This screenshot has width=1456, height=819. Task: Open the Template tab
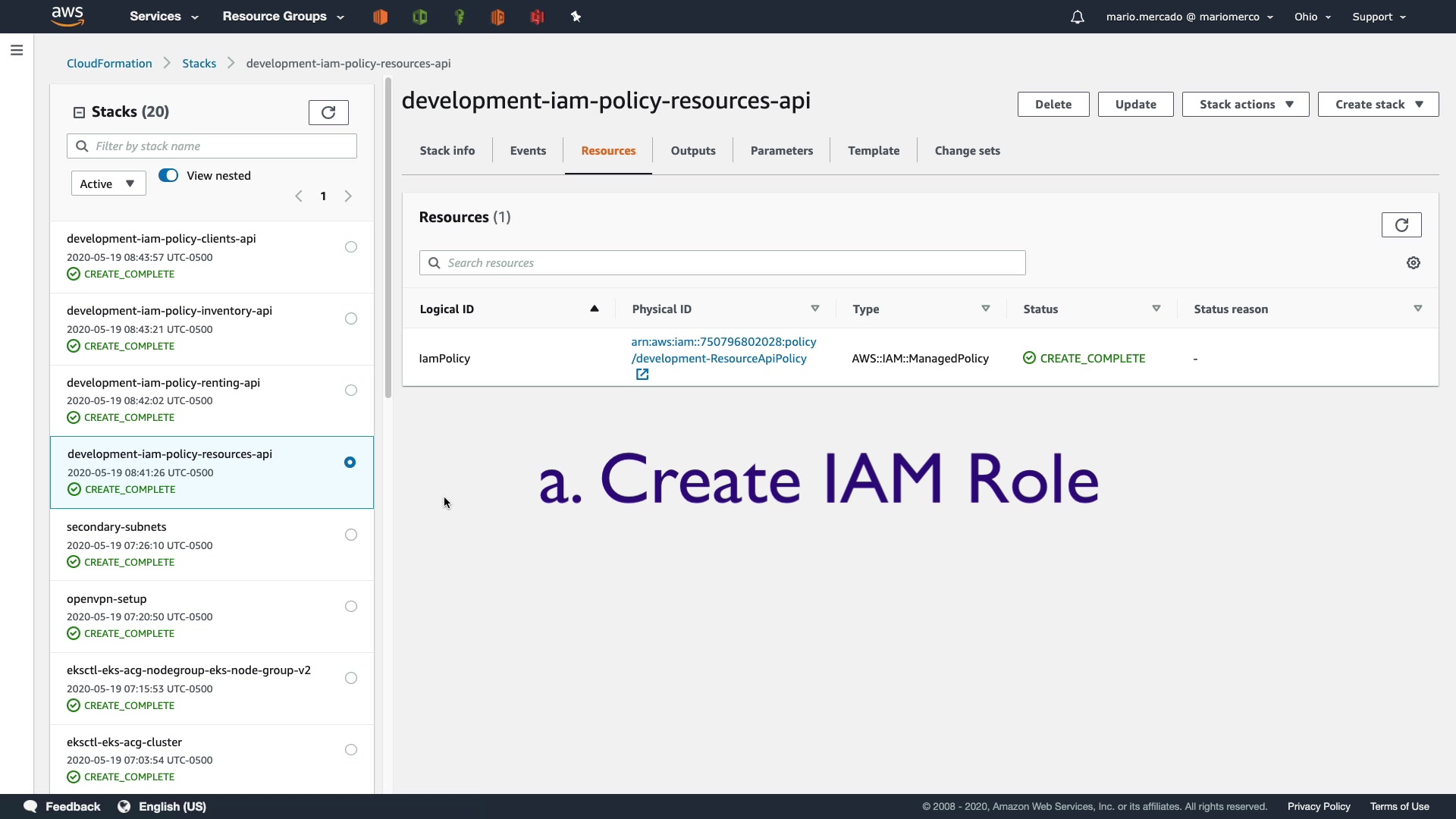click(873, 151)
